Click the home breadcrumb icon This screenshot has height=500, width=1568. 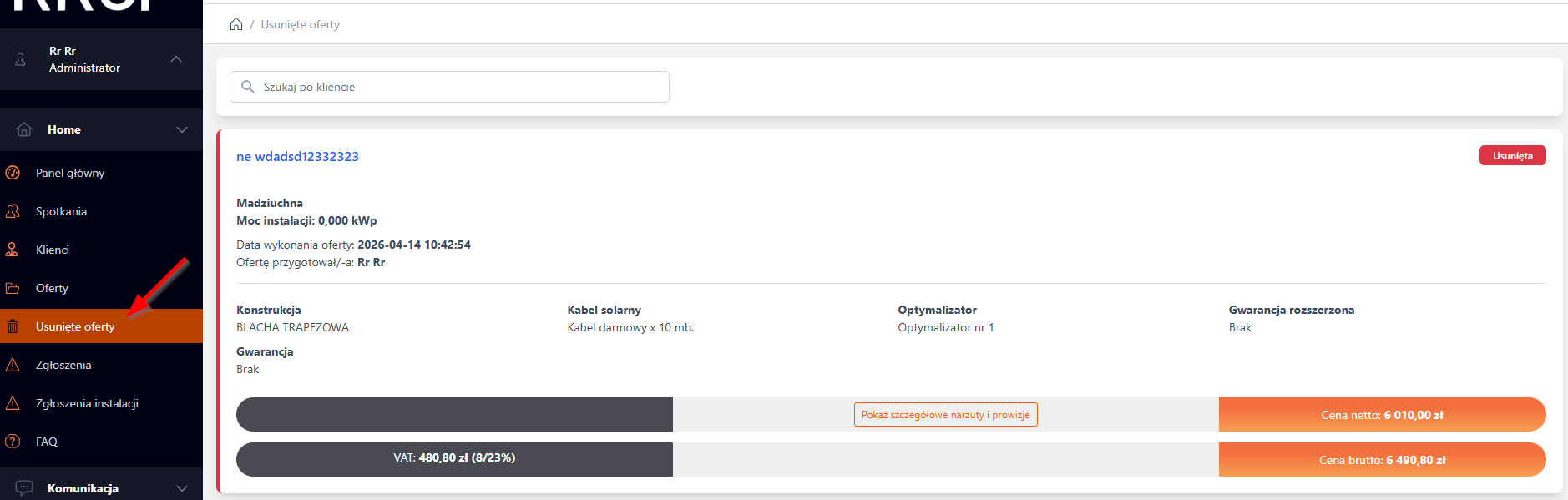[x=236, y=24]
